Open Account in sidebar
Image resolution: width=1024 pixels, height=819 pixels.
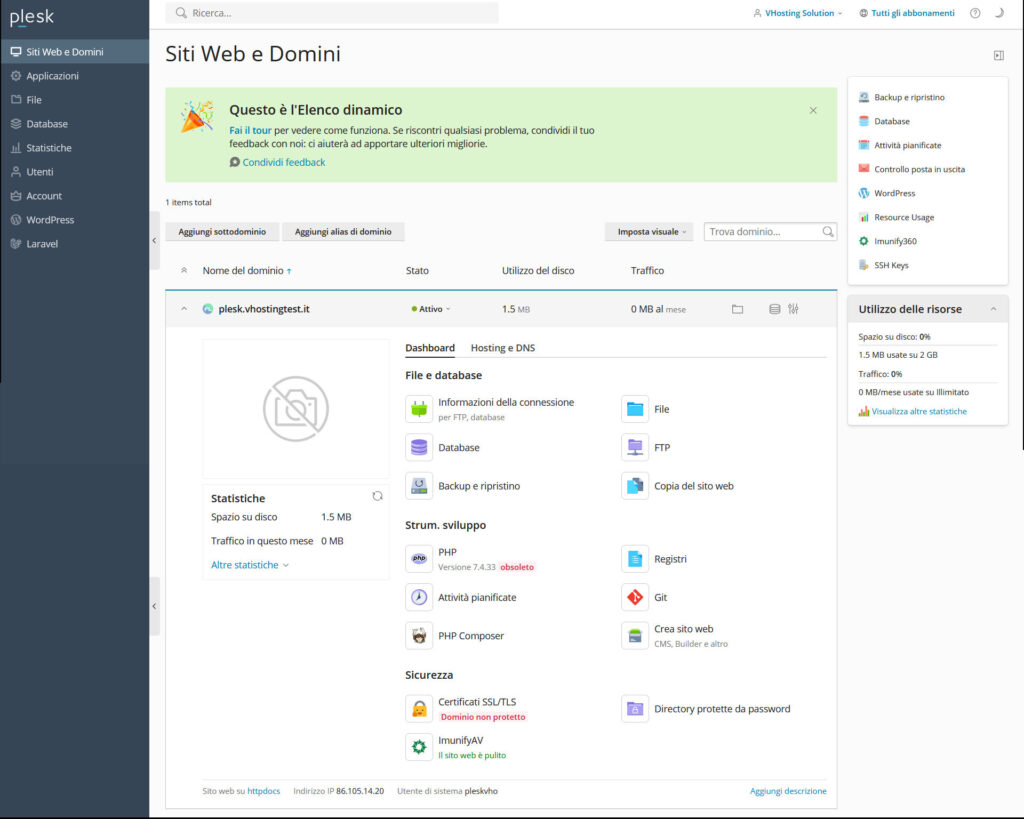coord(75,196)
